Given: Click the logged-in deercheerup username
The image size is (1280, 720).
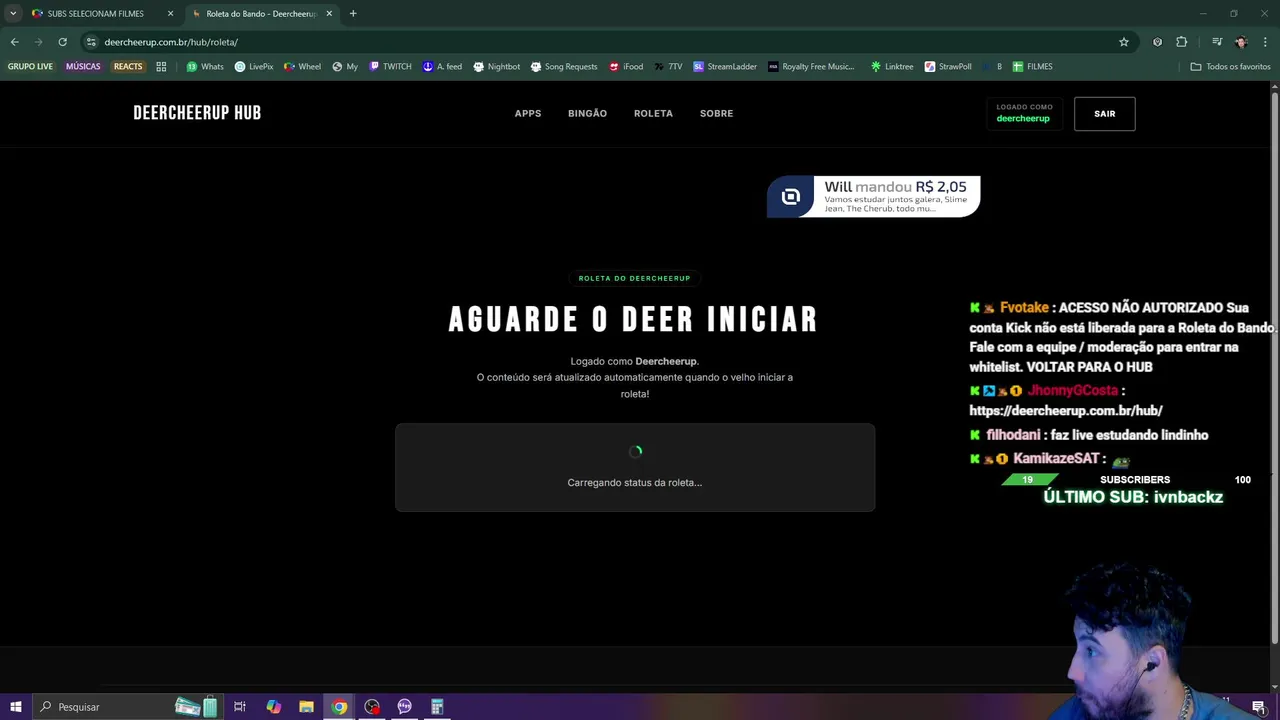Looking at the screenshot, I should 1023,118.
